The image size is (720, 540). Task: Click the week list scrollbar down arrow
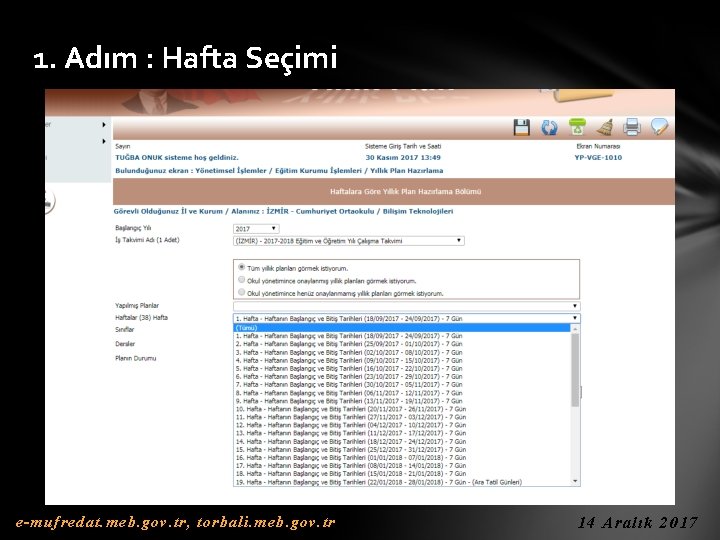click(575, 481)
